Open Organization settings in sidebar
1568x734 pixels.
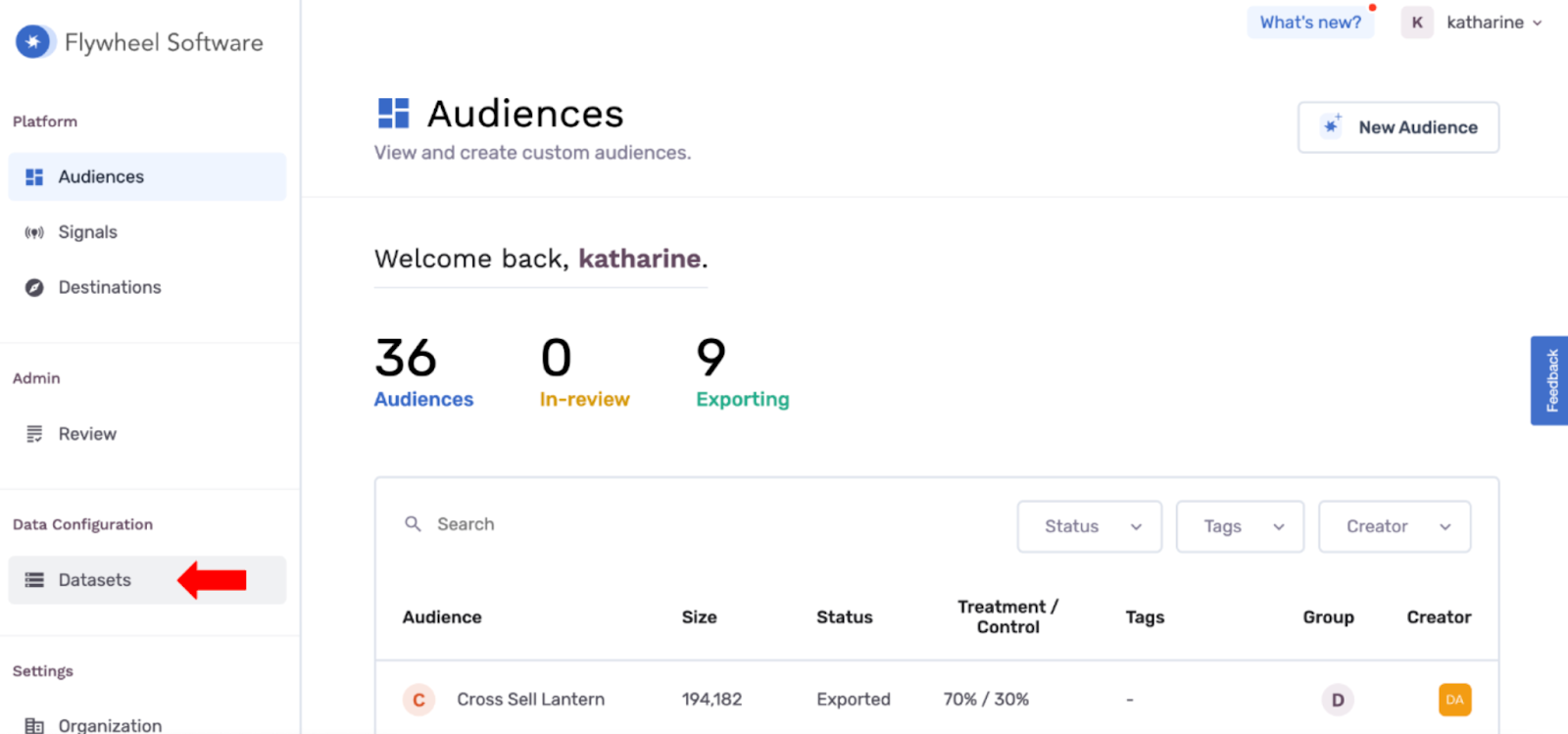(x=147, y=725)
